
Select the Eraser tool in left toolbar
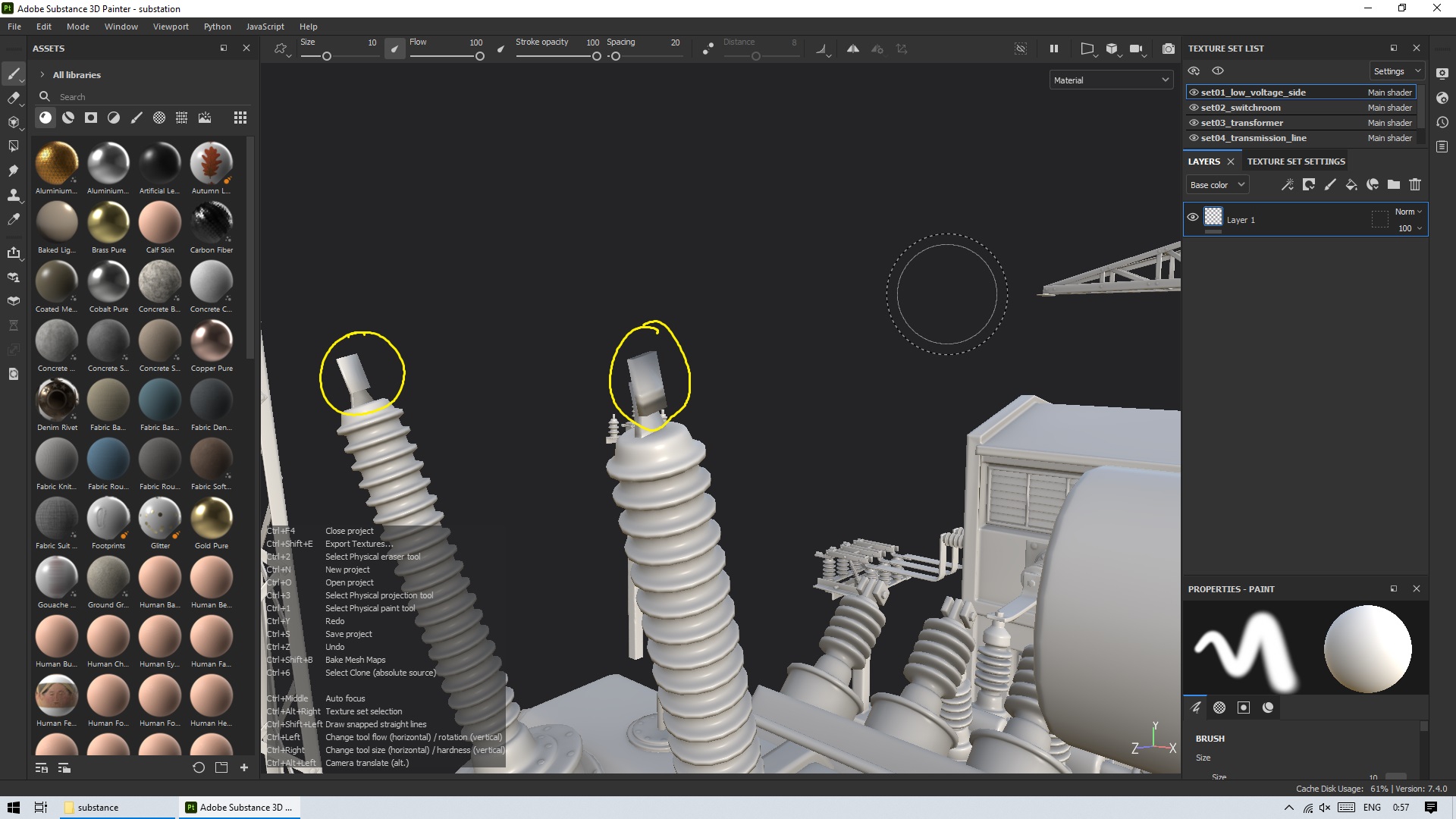pos(13,98)
